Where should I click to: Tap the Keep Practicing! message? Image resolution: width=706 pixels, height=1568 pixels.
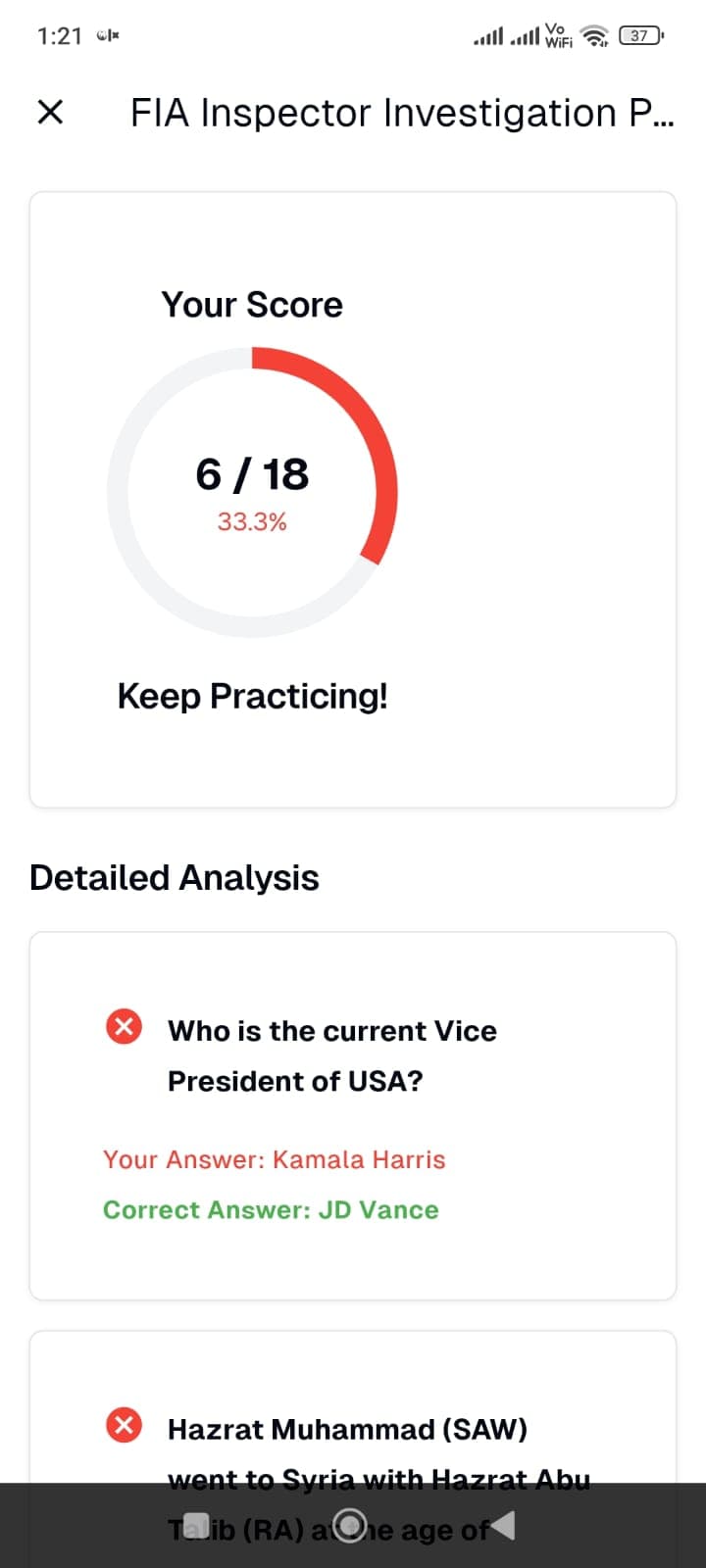(252, 696)
